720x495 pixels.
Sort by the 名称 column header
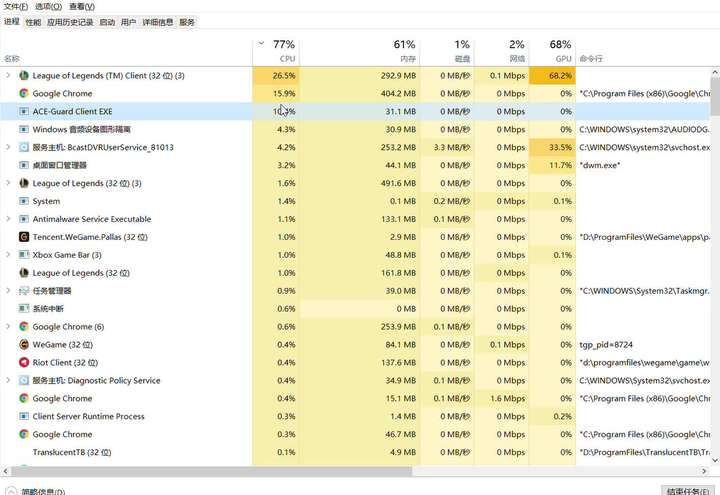[126, 51]
